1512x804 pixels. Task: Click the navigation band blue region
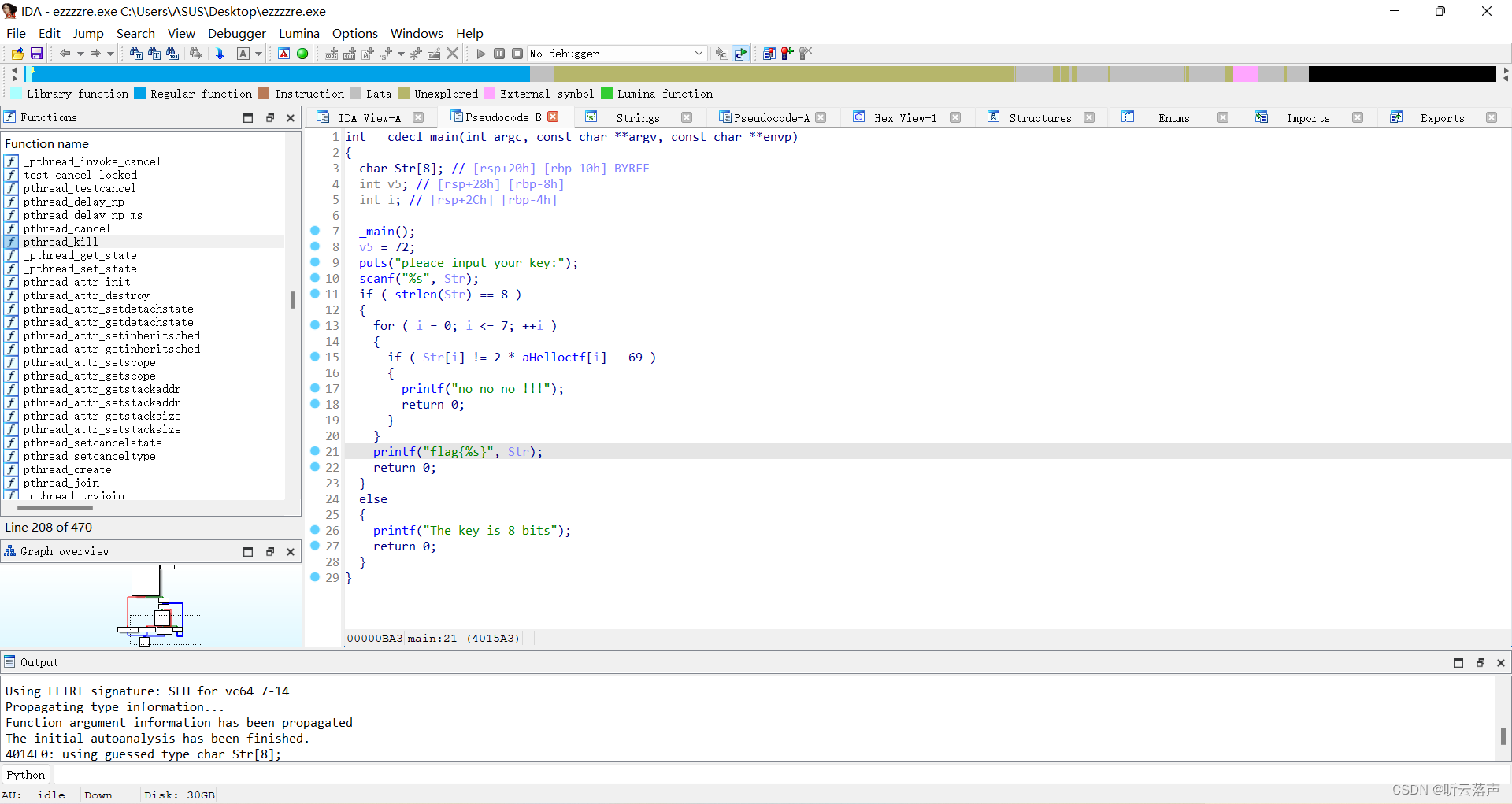tap(280, 74)
